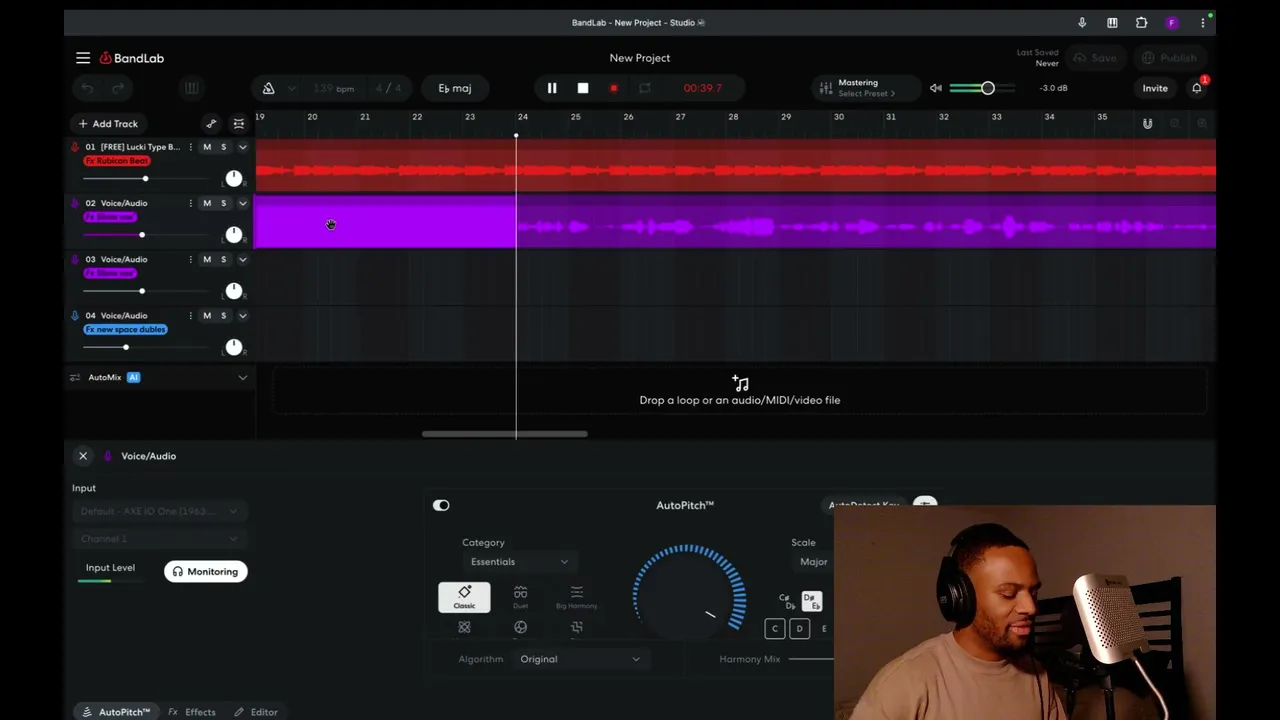Viewport: 1280px width, 720px height.
Task: Close the Voice/Audio bottom panel
Action: tap(83, 456)
